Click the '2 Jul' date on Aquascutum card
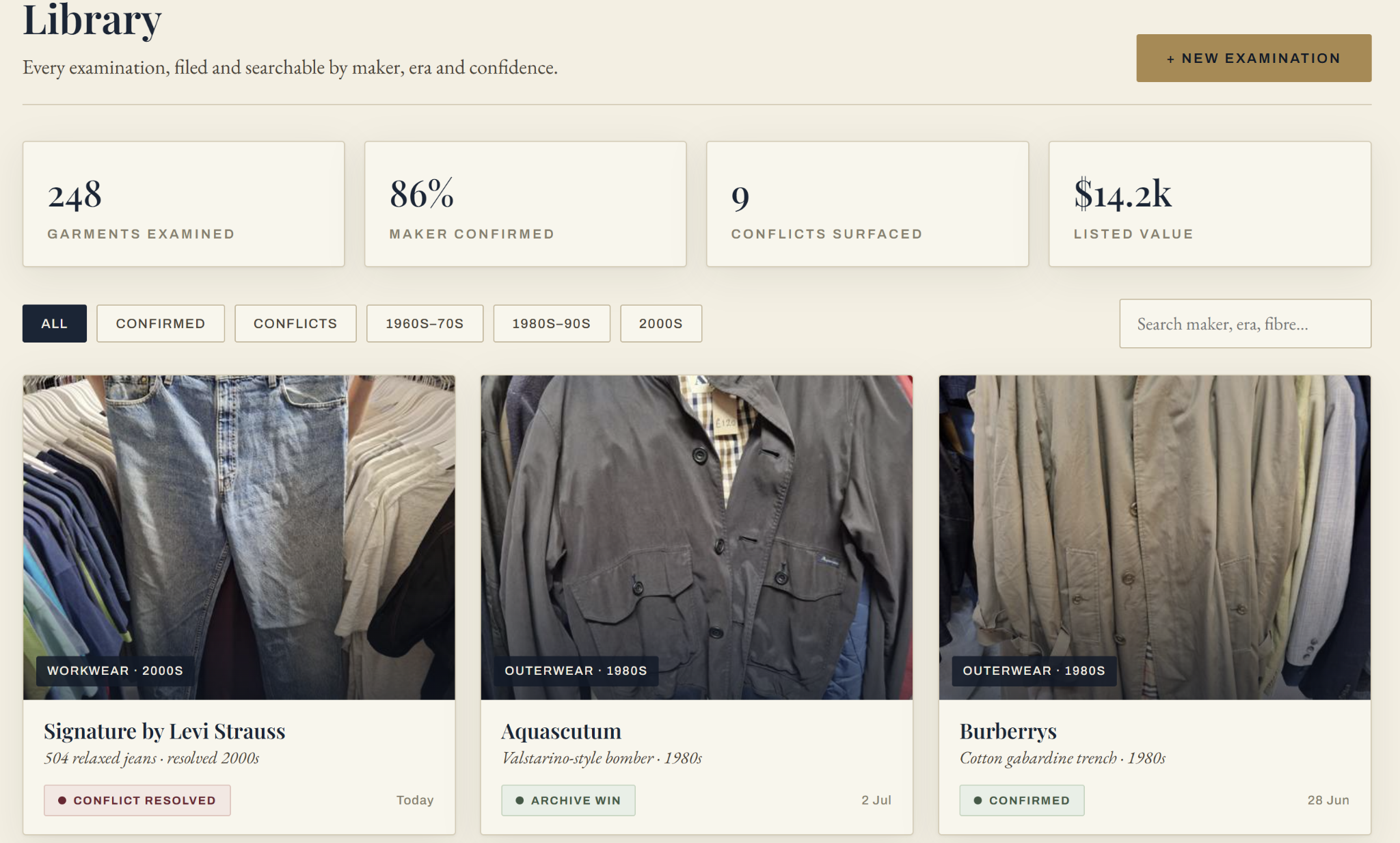 coord(876,800)
